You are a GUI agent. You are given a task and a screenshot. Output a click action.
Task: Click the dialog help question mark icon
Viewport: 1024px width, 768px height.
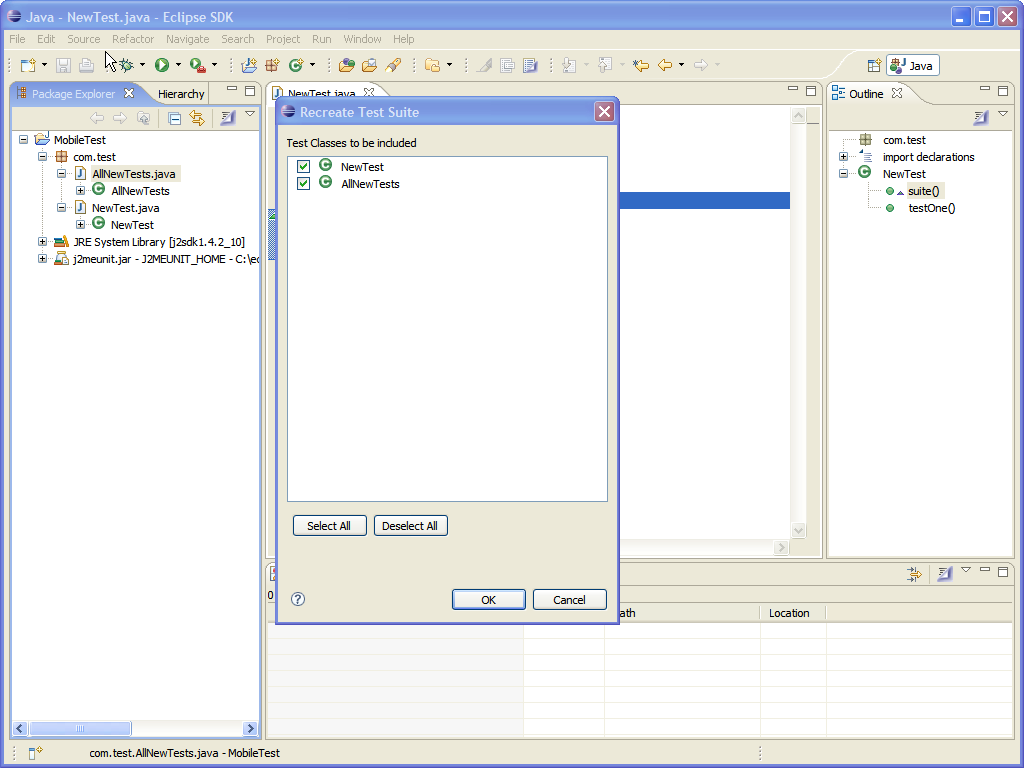pyautogui.click(x=298, y=599)
